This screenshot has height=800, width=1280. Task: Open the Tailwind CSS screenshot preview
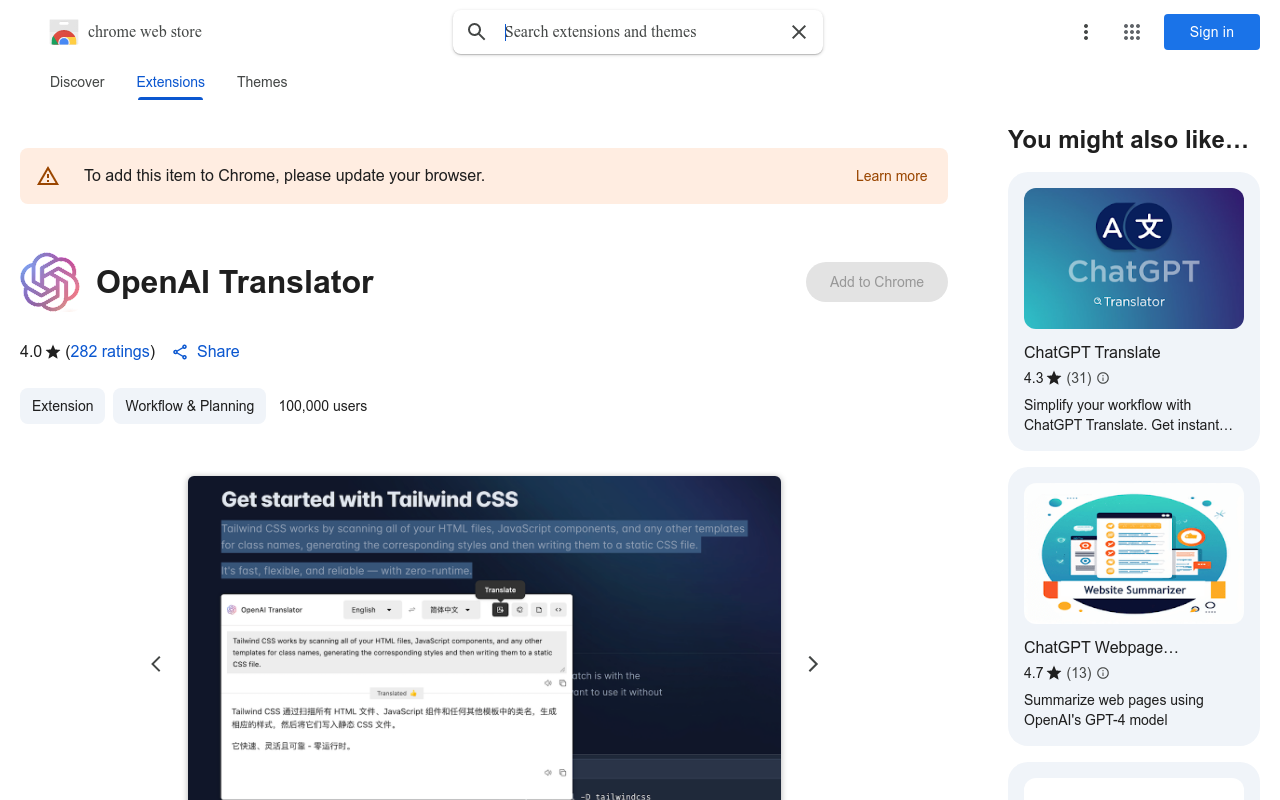point(484,638)
